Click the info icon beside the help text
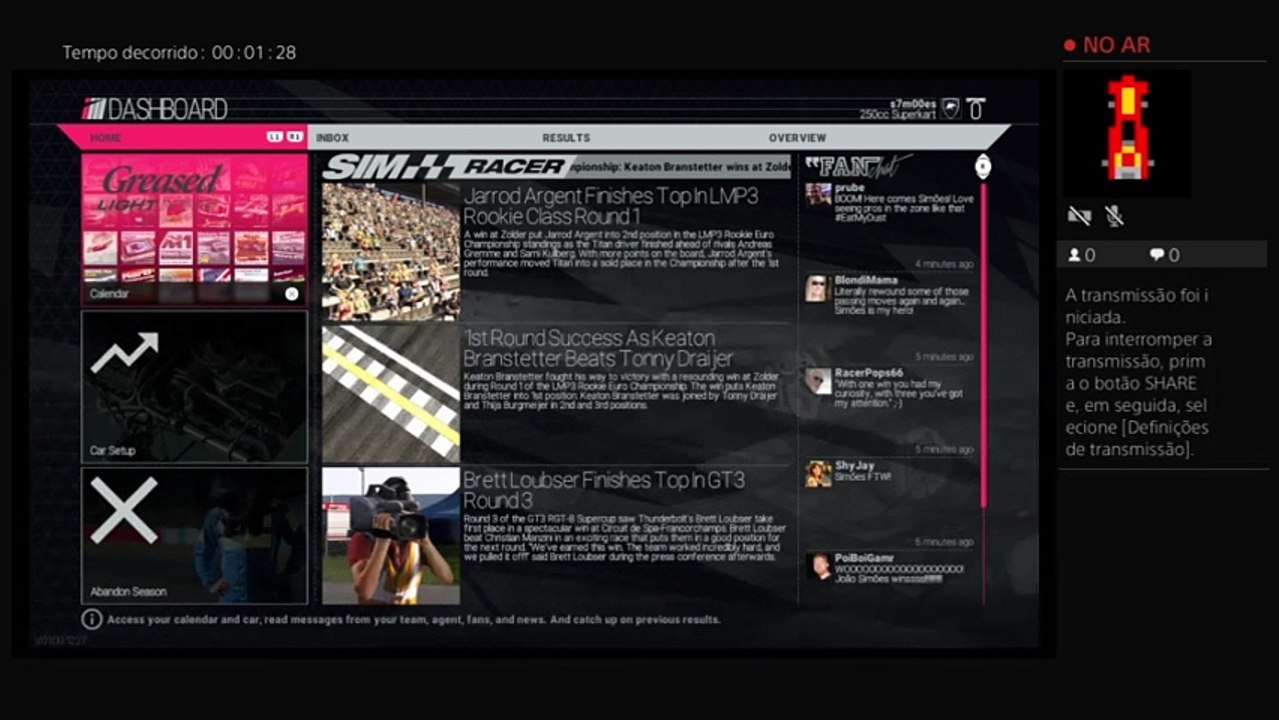This screenshot has height=720, width=1279. pos(92,620)
